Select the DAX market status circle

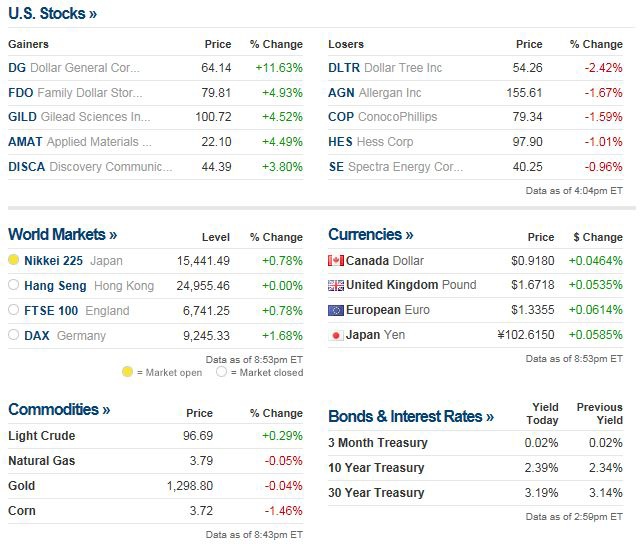pos(14,335)
